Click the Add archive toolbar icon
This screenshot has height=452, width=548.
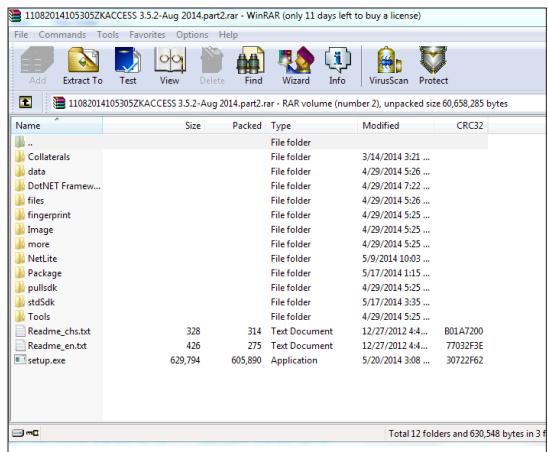(x=37, y=66)
